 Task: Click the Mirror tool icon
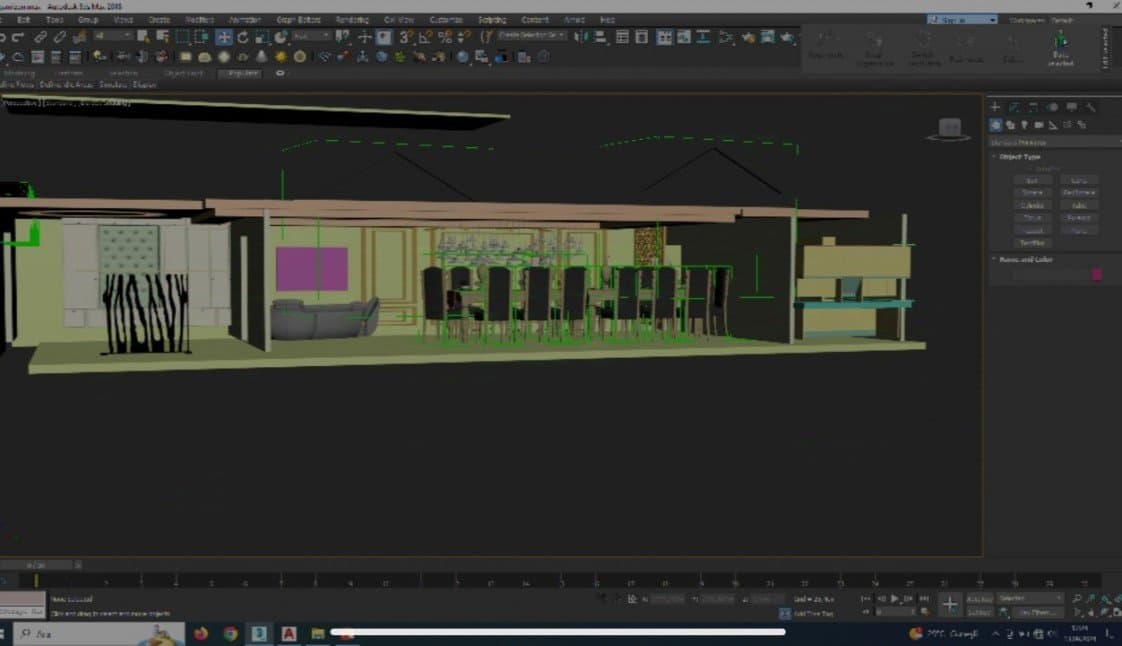tap(580, 37)
